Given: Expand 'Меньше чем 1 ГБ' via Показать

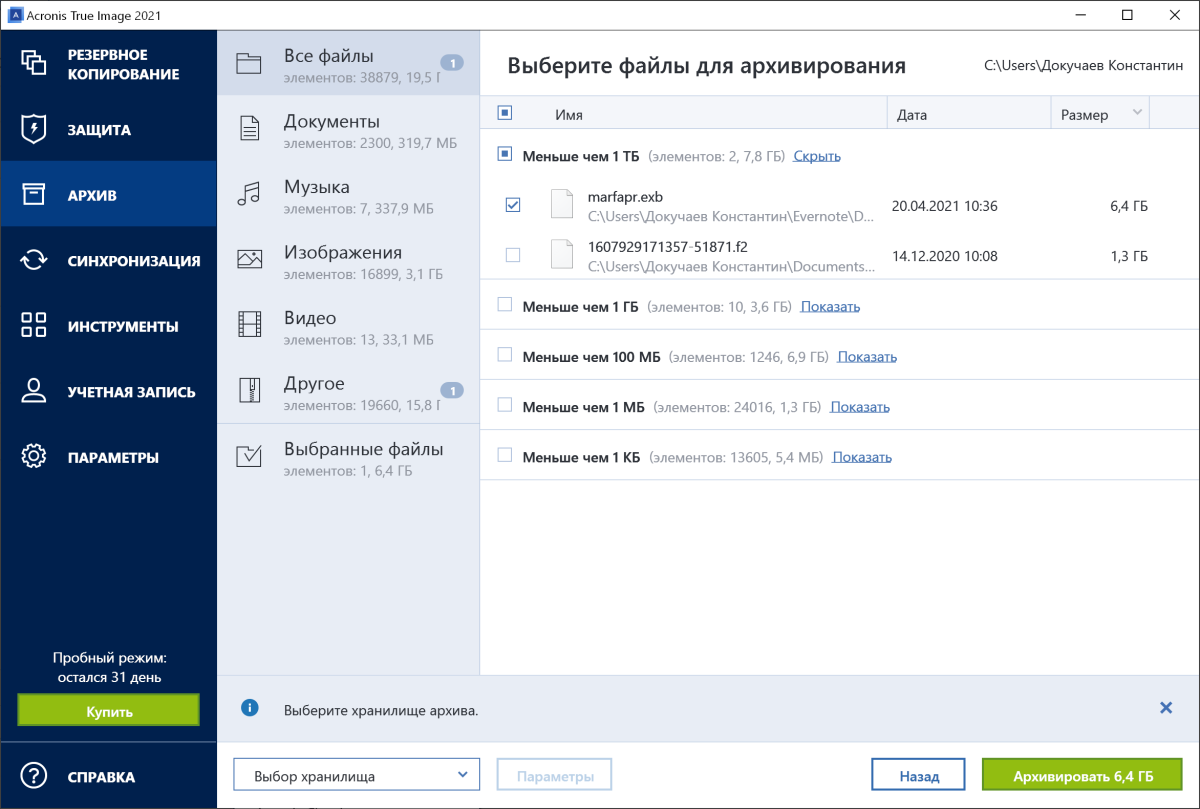Looking at the screenshot, I should coord(830,306).
